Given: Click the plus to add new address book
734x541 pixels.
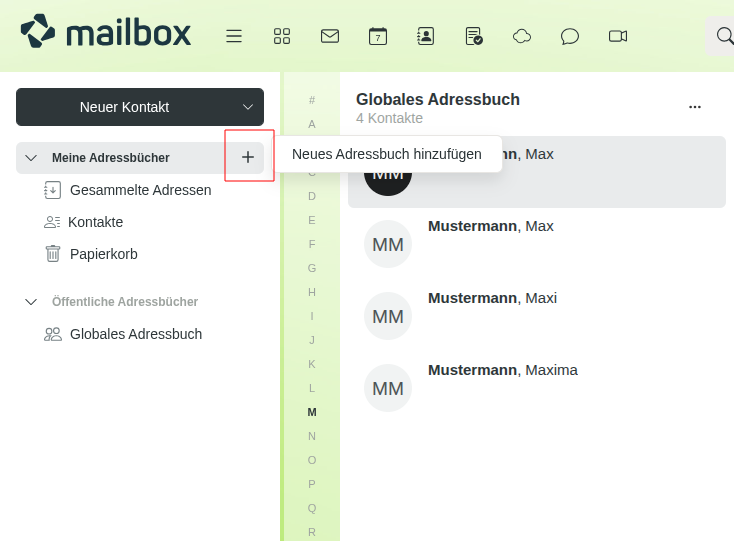Looking at the screenshot, I should point(248,157).
